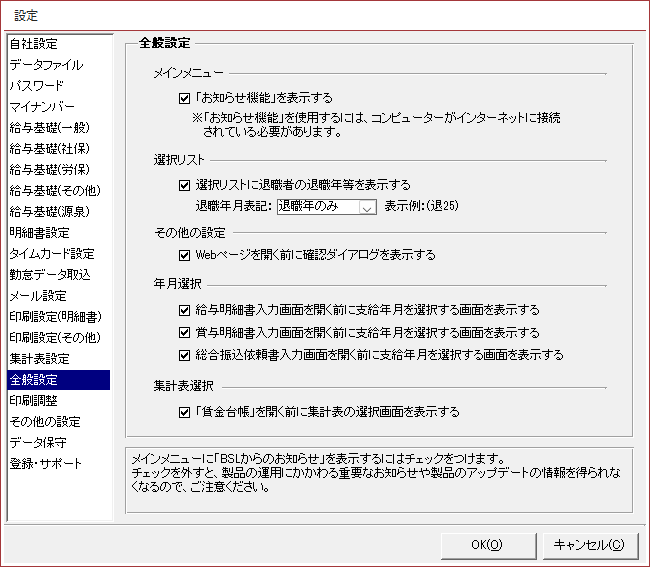The width and height of the screenshot is (650, 567).
Task: Toggle Webページを開く前に確認ダイアログを表示する checkbox
Action: tap(184, 255)
